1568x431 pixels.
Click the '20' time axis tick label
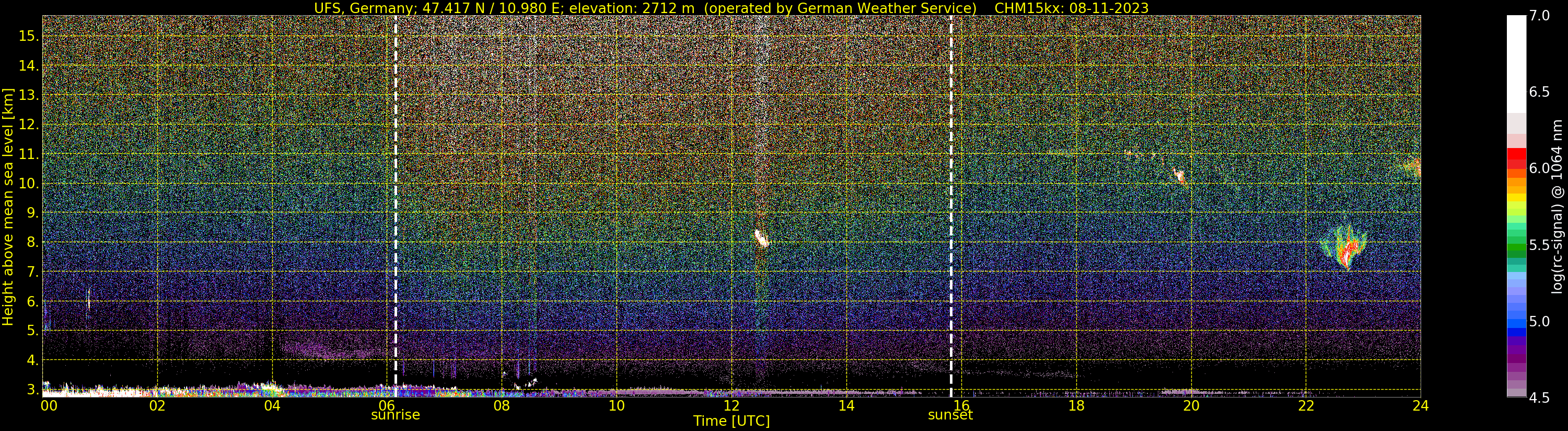click(x=1191, y=405)
